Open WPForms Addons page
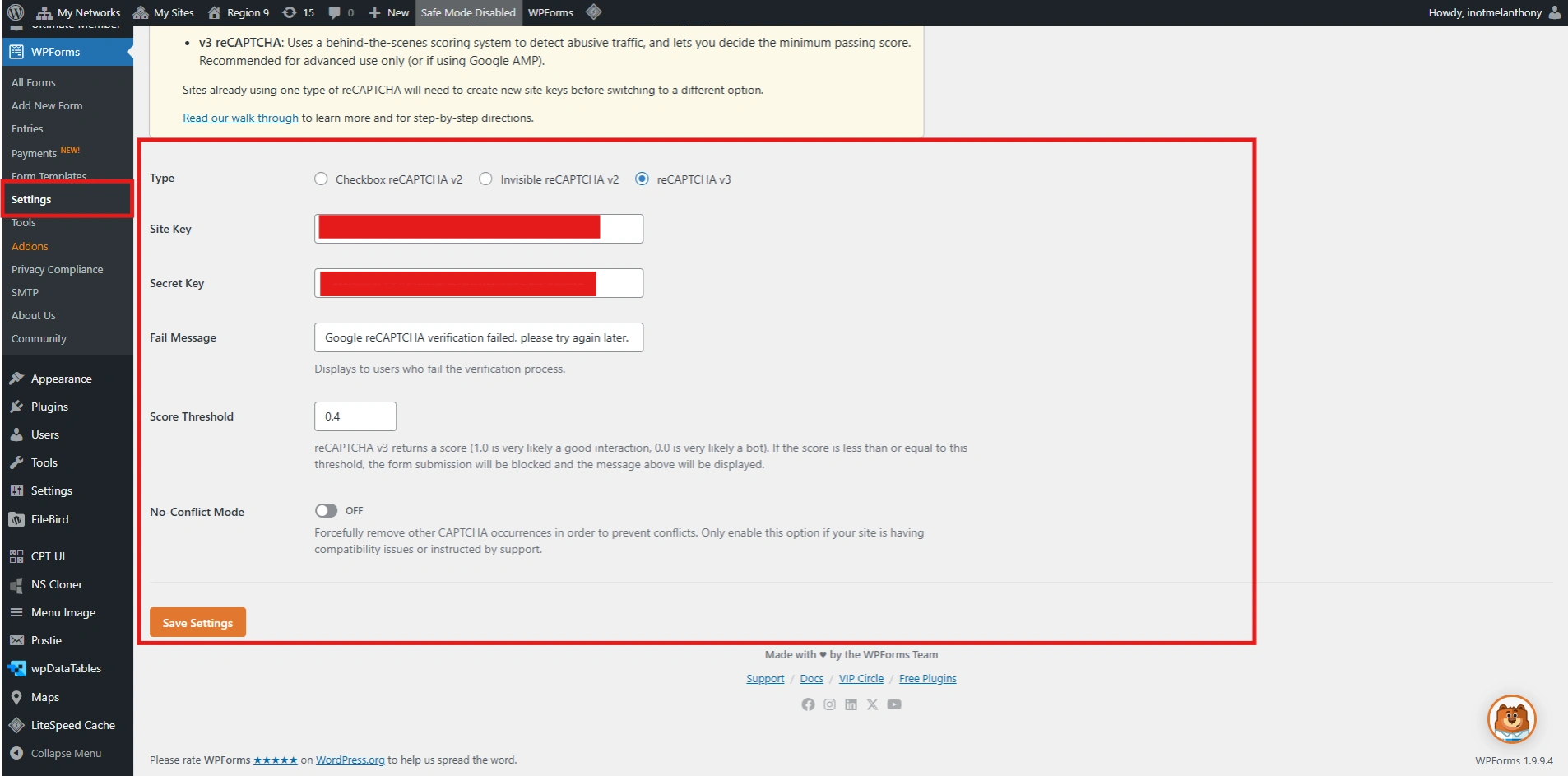The image size is (1568, 776). [30, 246]
